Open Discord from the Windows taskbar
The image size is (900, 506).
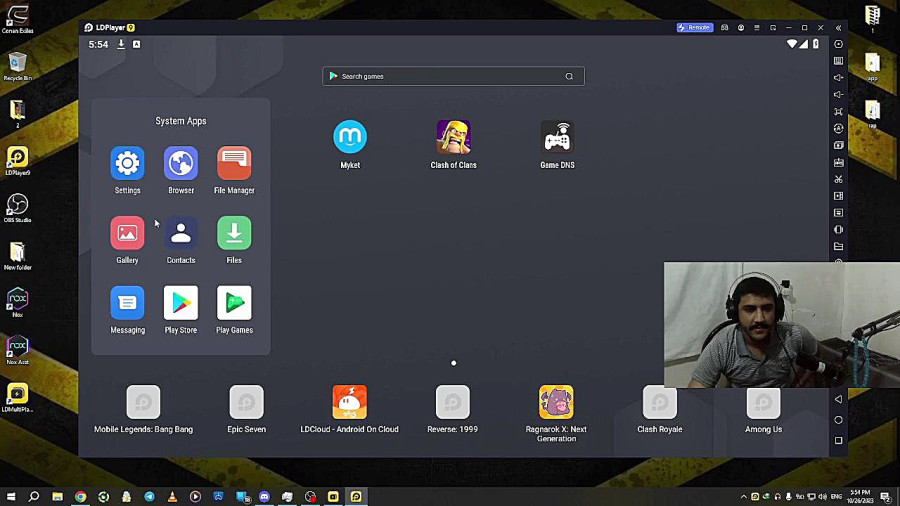(264, 497)
